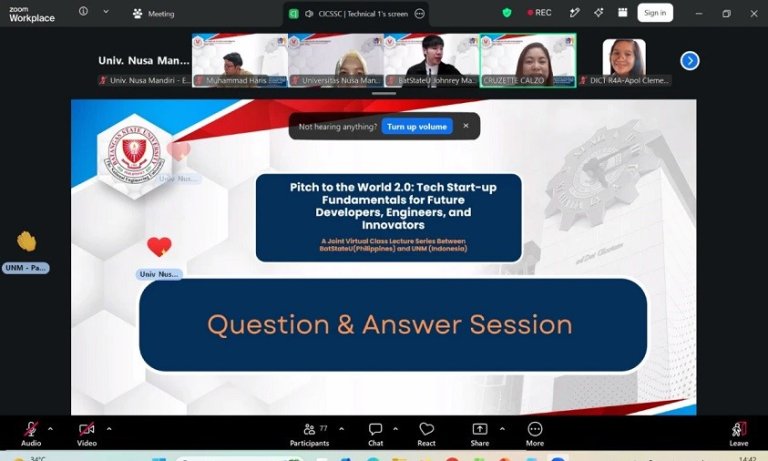Open the Participants panel

coord(310,435)
